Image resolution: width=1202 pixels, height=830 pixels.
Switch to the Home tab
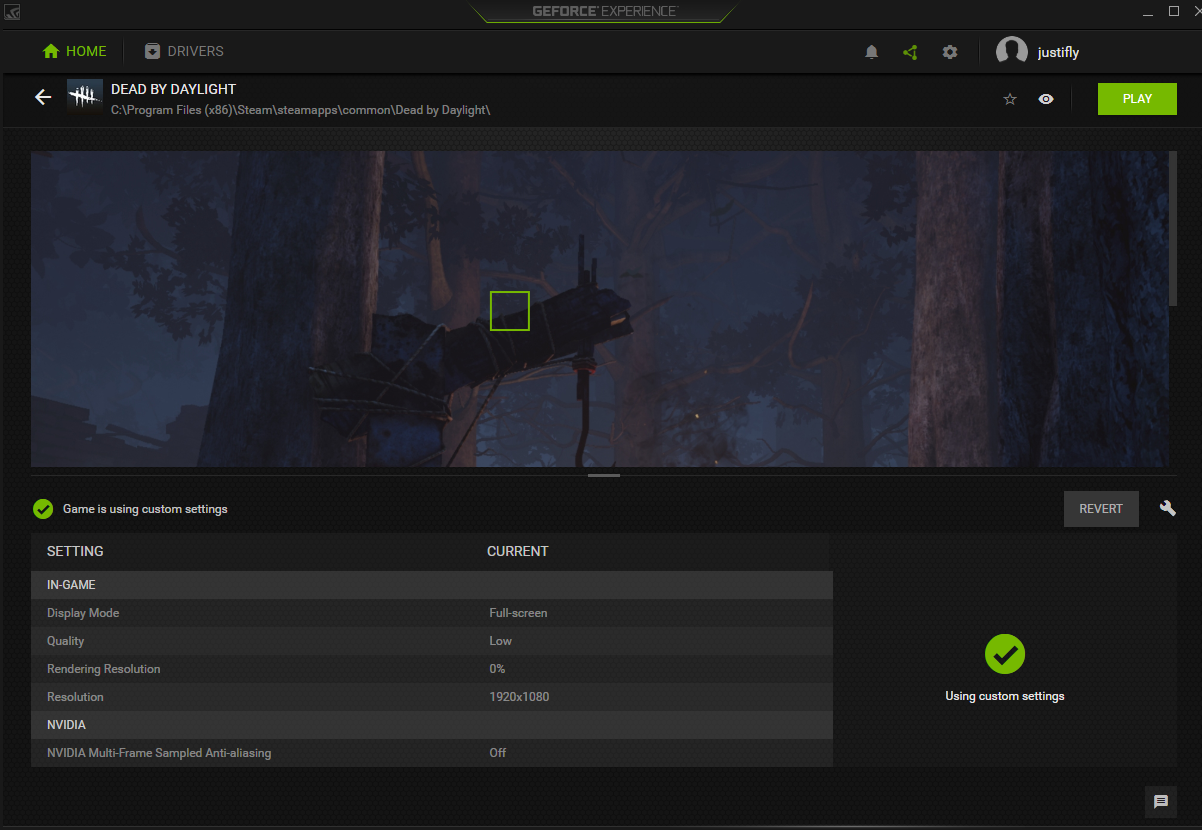click(74, 51)
